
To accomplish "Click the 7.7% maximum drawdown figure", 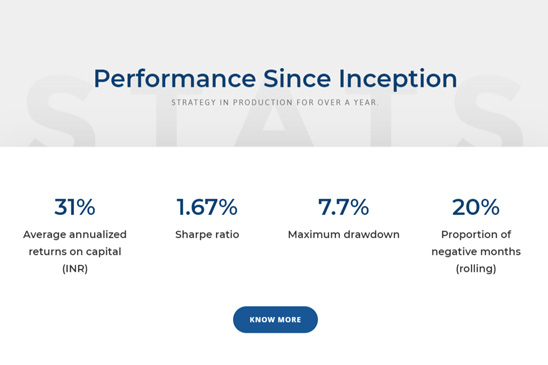I will [344, 207].
